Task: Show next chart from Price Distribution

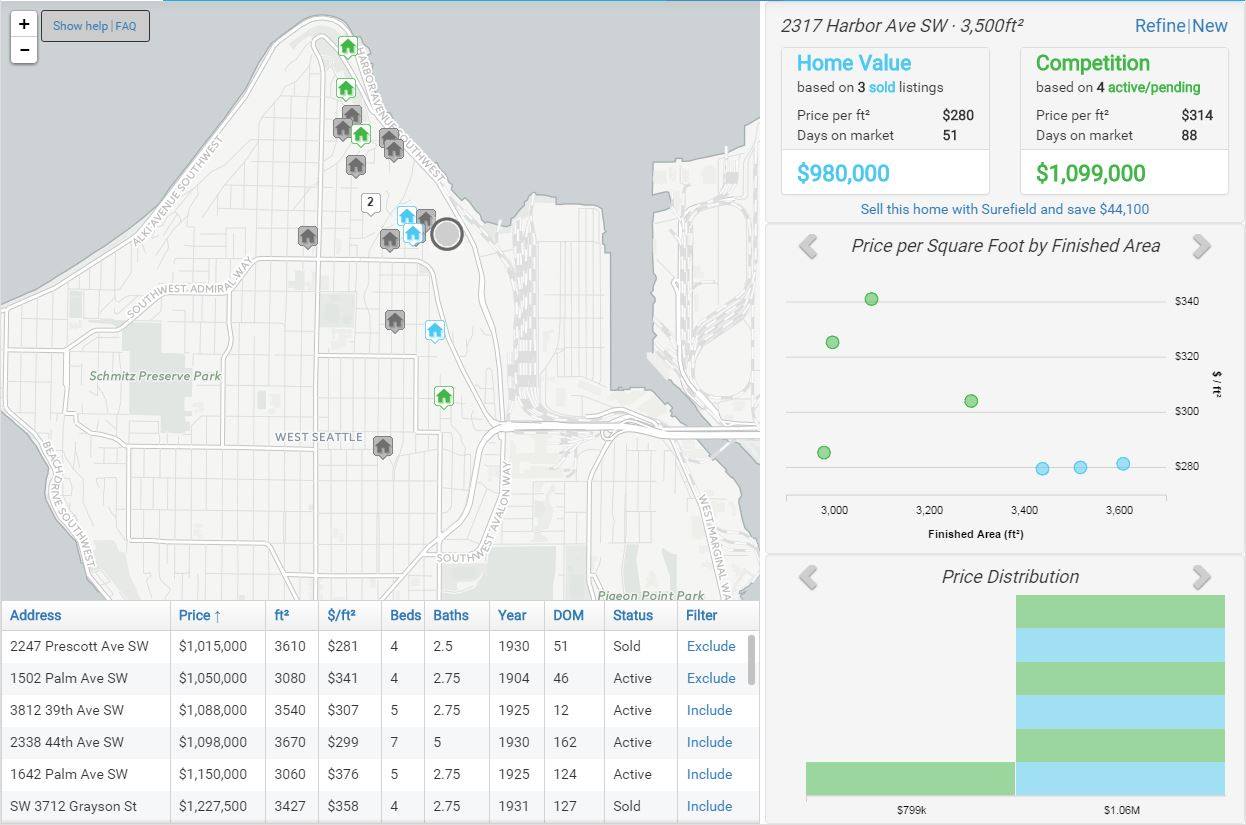Action: click(1201, 577)
